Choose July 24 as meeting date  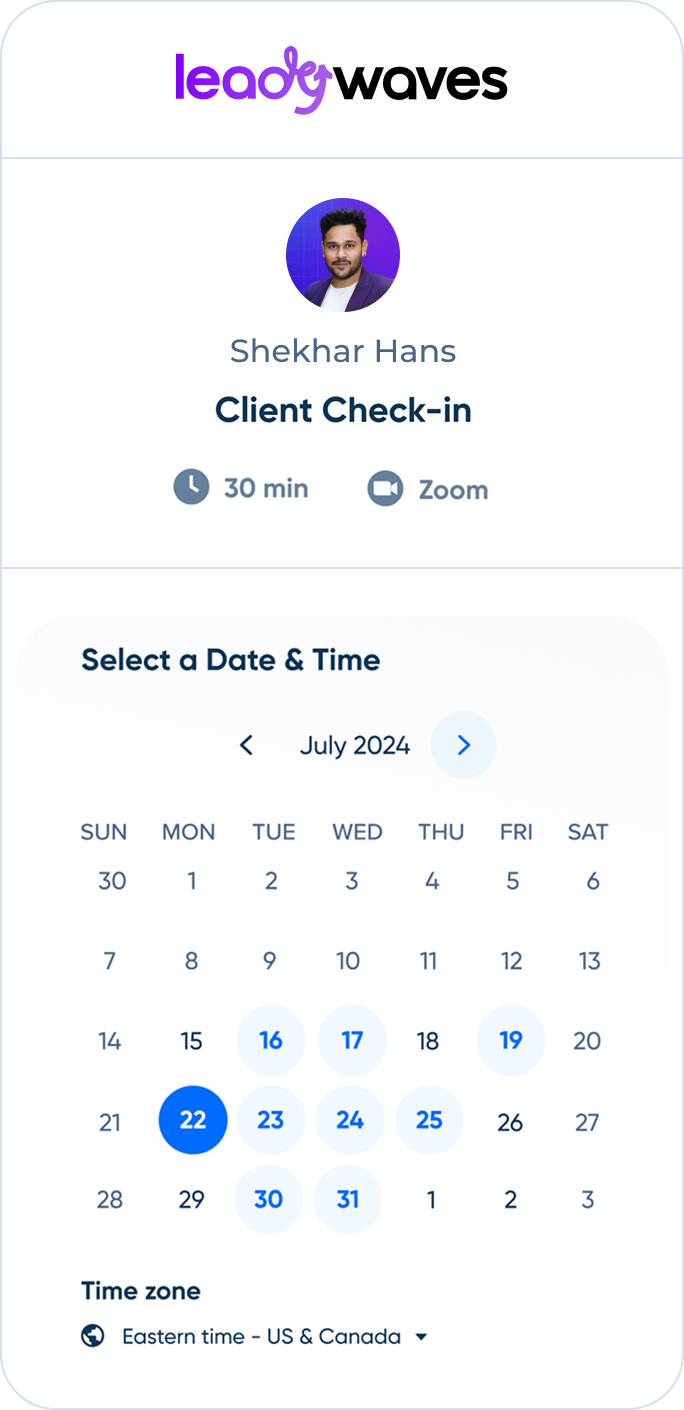350,1120
